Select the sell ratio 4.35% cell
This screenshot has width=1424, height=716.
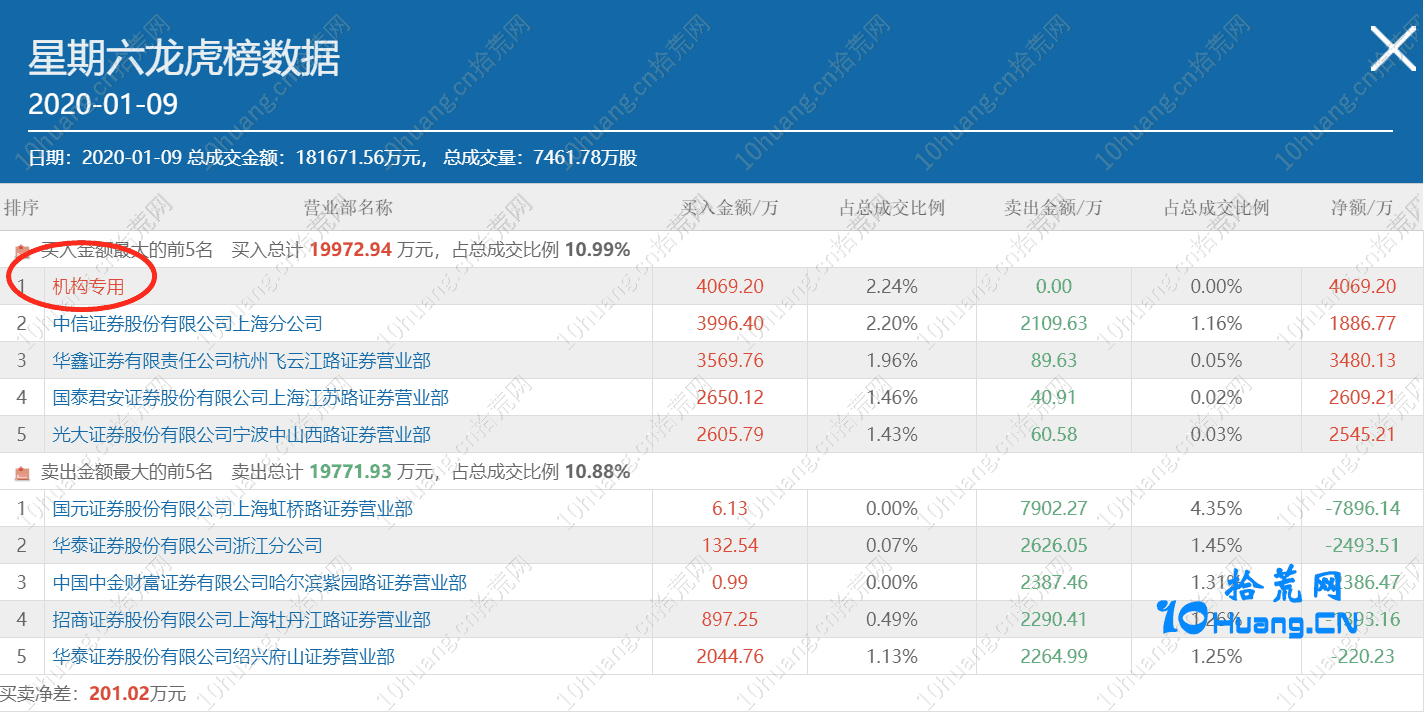(1216, 509)
